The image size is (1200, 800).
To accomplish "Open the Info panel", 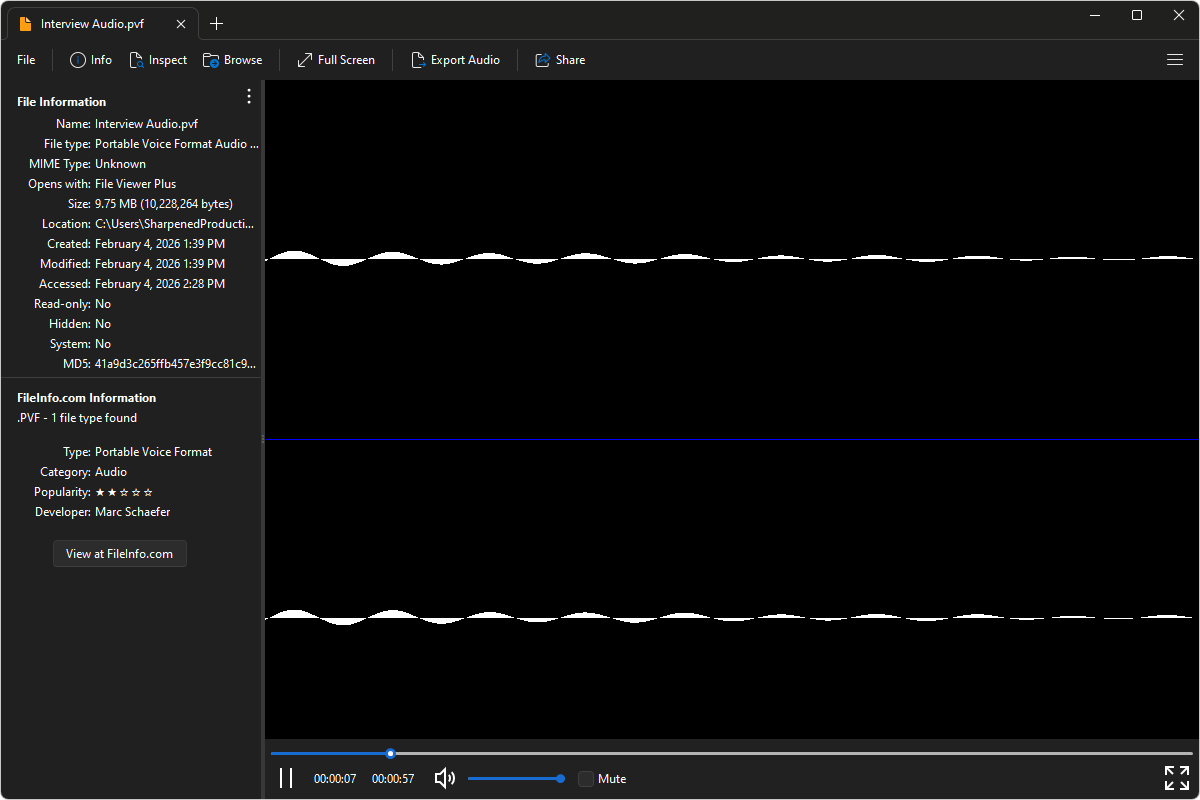I will (90, 60).
